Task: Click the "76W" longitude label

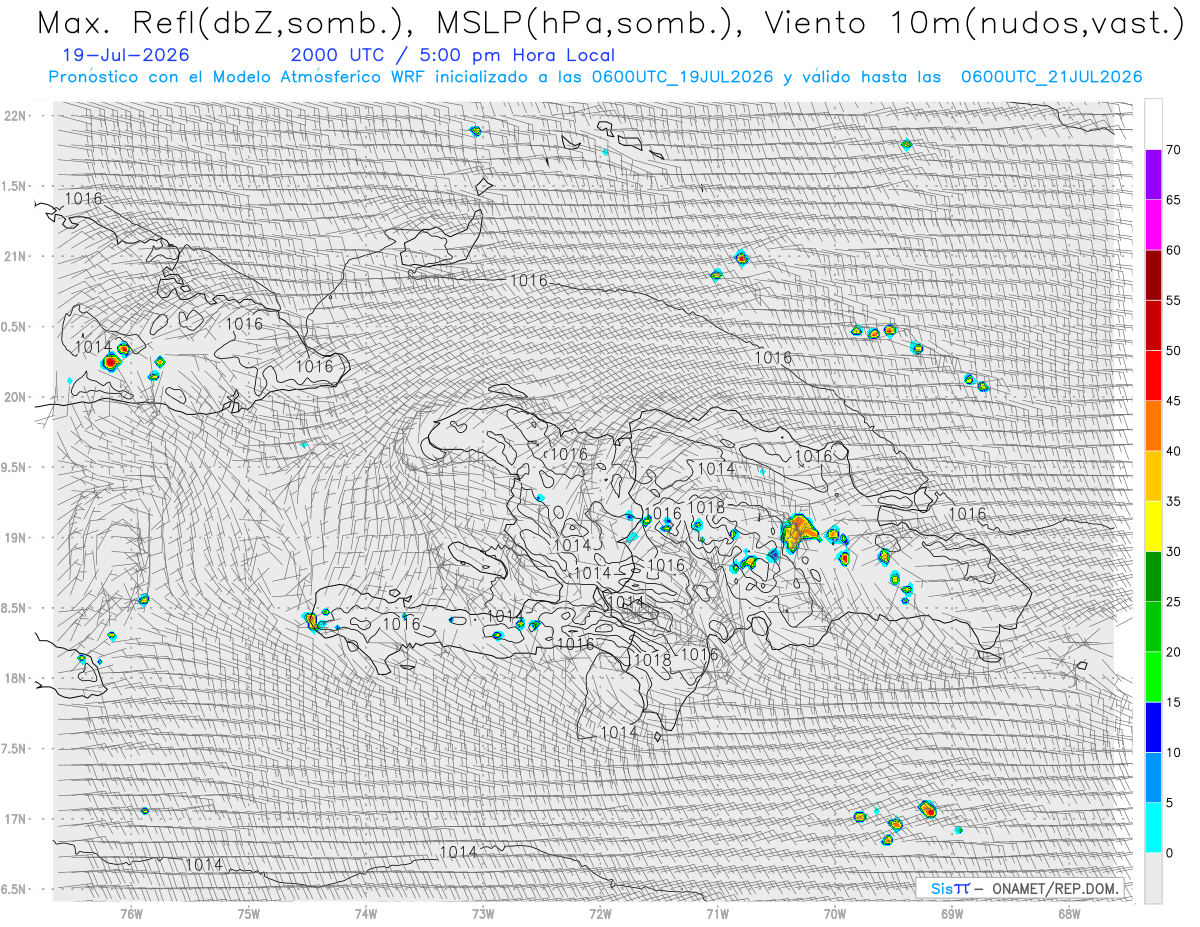Action: [x=132, y=914]
